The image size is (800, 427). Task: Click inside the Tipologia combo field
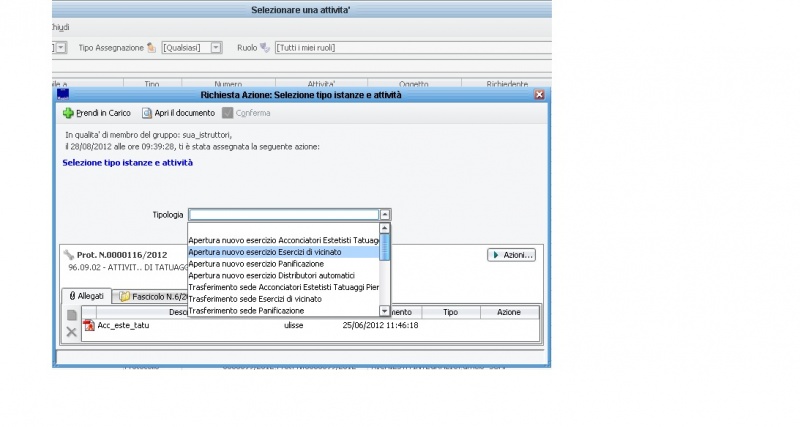(x=284, y=215)
